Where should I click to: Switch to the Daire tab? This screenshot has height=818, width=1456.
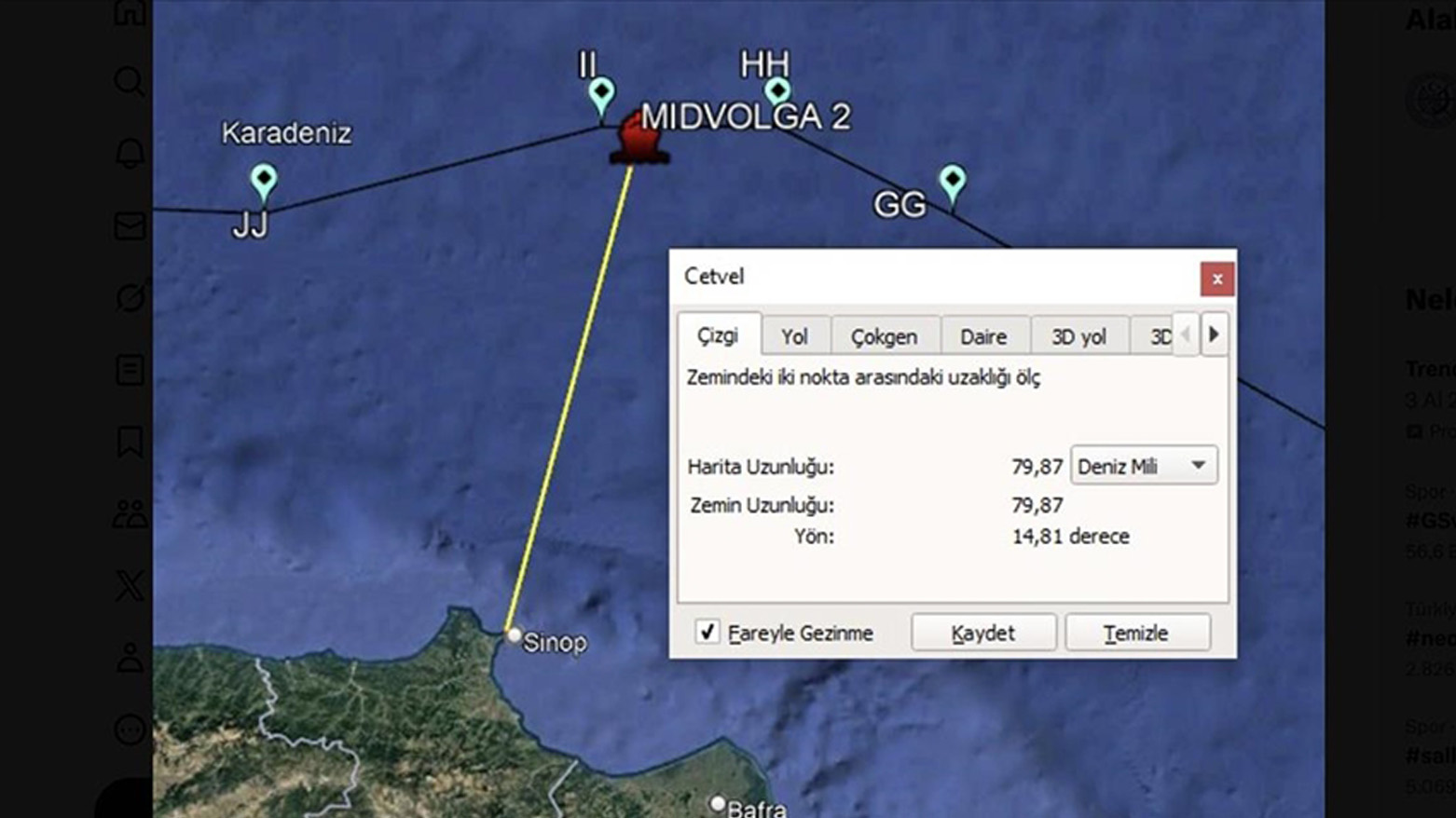984,336
